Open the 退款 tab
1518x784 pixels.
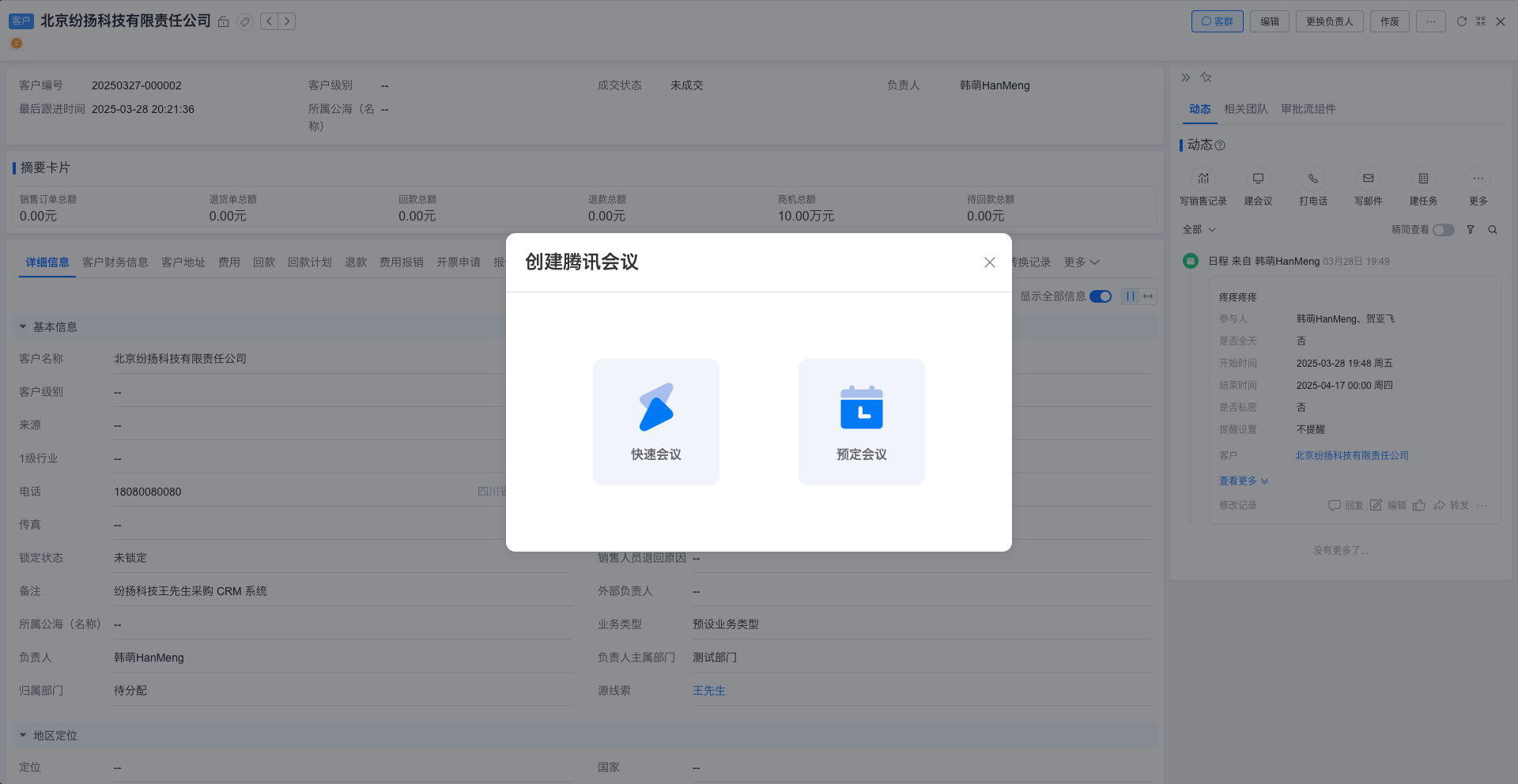[x=356, y=262]
